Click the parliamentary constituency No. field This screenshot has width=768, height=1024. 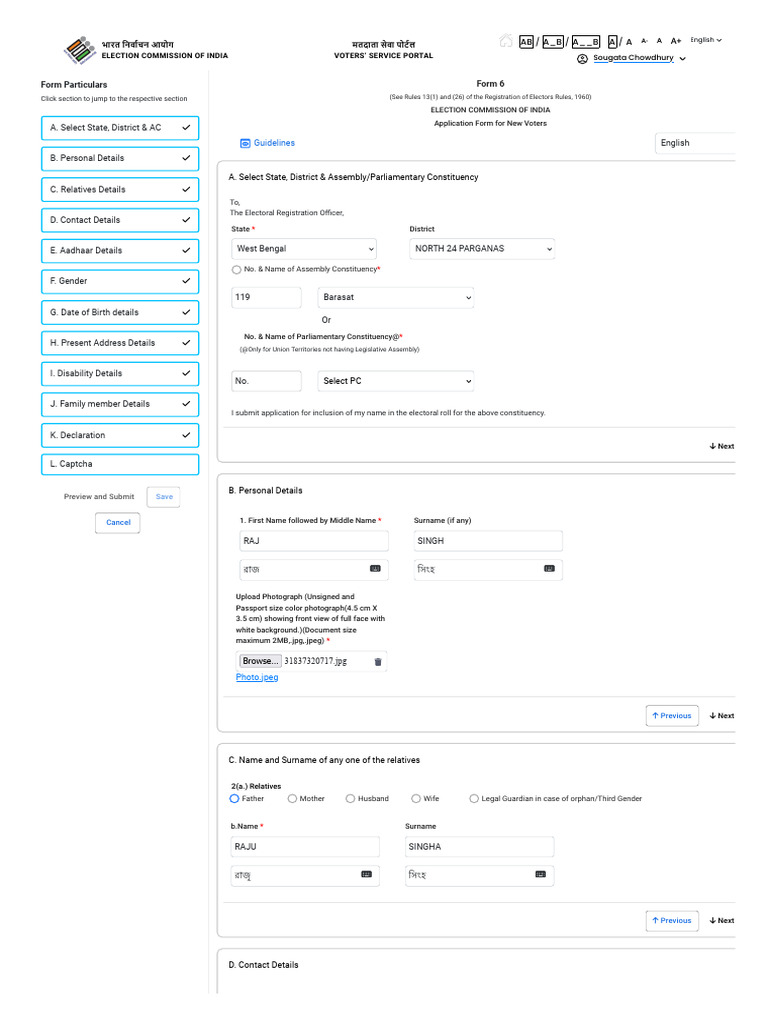[266, 381]
